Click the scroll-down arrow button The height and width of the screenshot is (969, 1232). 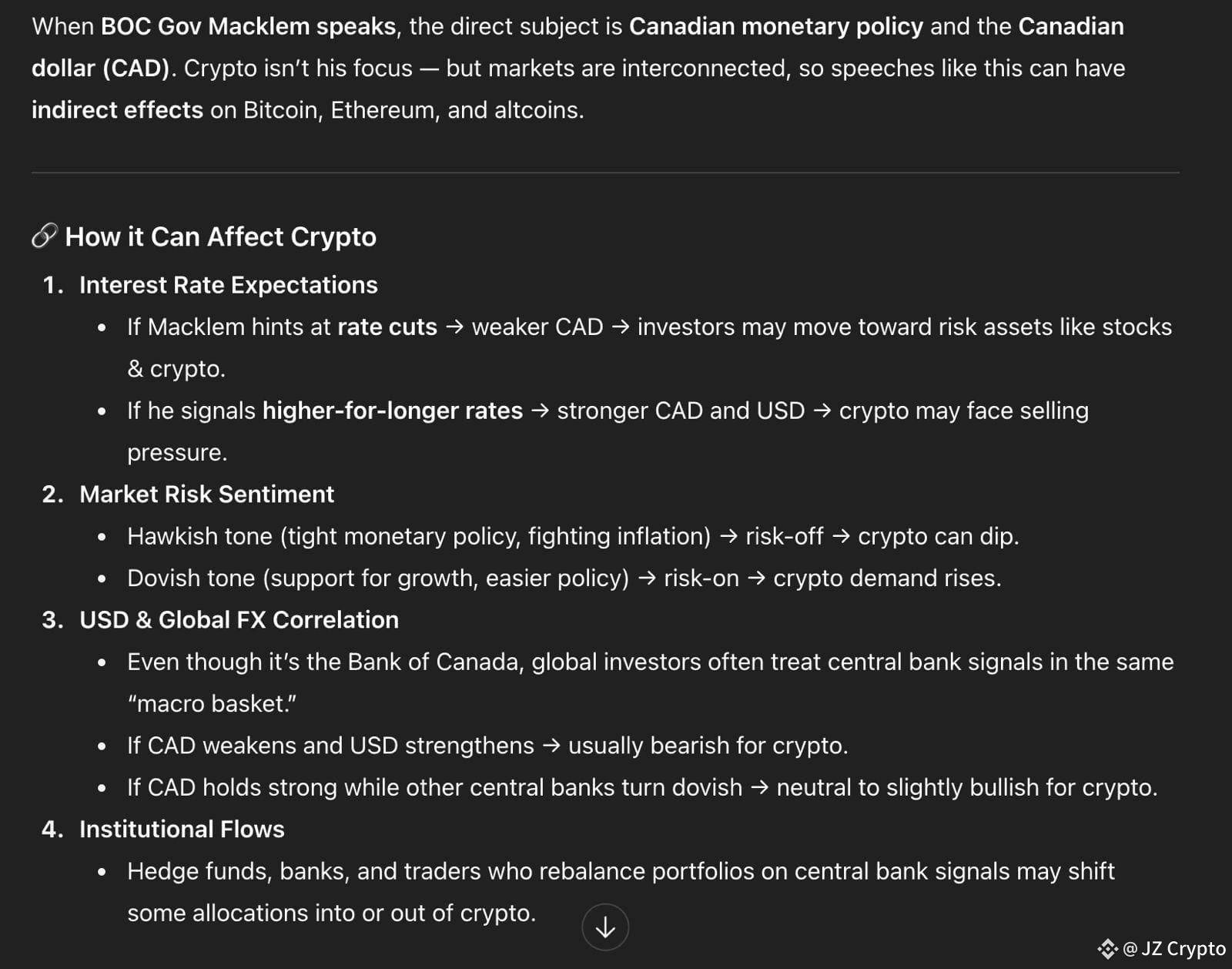click(x=605, y=927)
